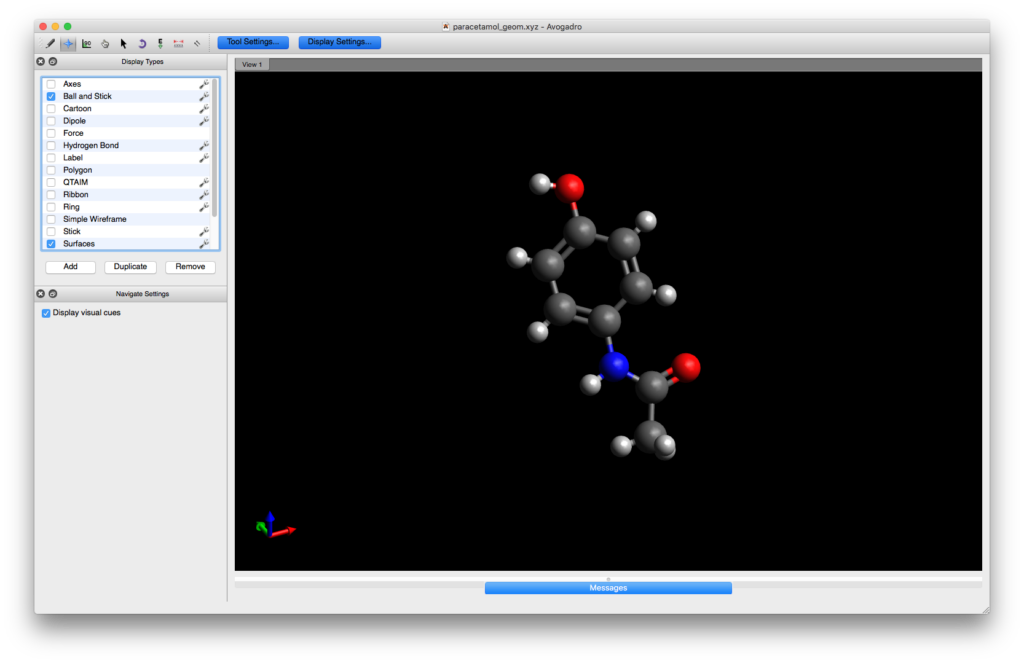Open the Tool Settings panel
This screenshot has height=663, width=1024.
click(253, 42)
